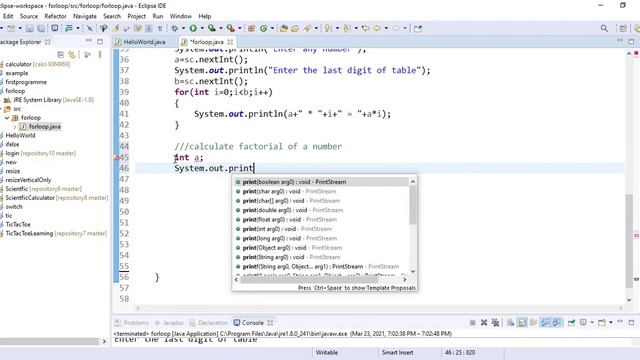Click the Run forloop green play button

pos(193,28)
